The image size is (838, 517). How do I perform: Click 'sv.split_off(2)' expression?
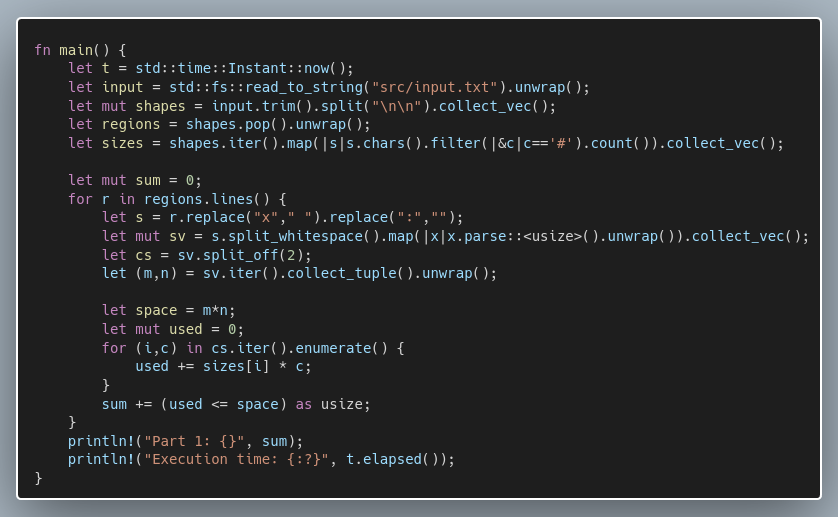click(x=240, y=255)
